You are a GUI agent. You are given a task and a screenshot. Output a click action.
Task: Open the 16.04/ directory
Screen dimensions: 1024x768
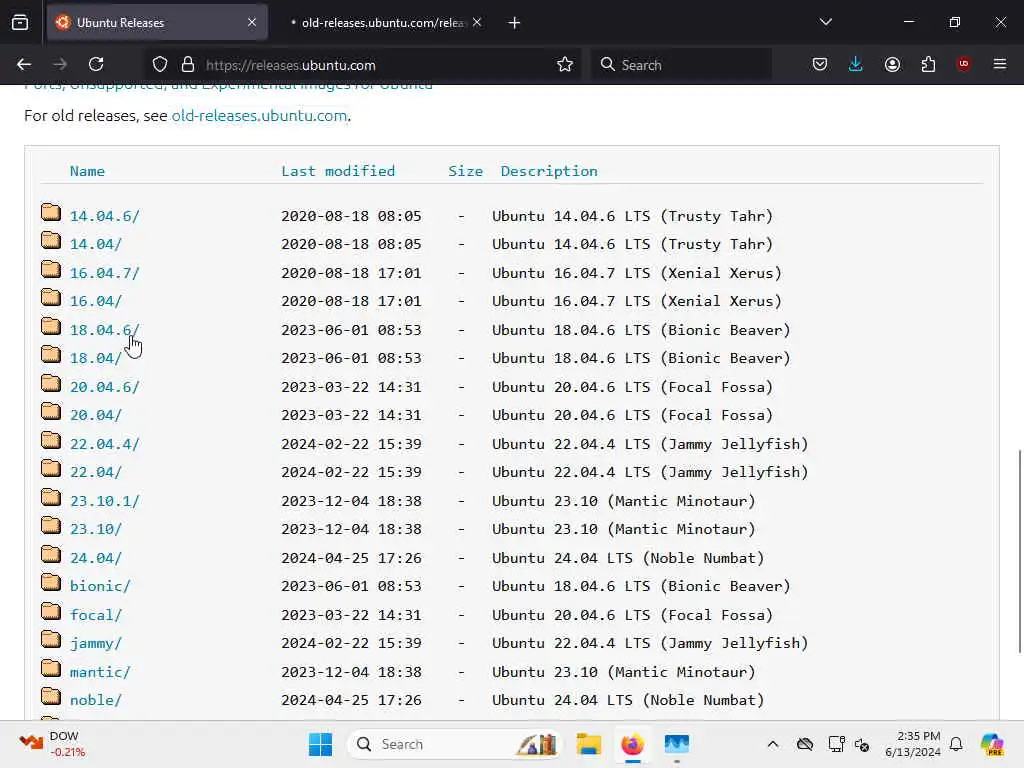click(x=96, y=301)
